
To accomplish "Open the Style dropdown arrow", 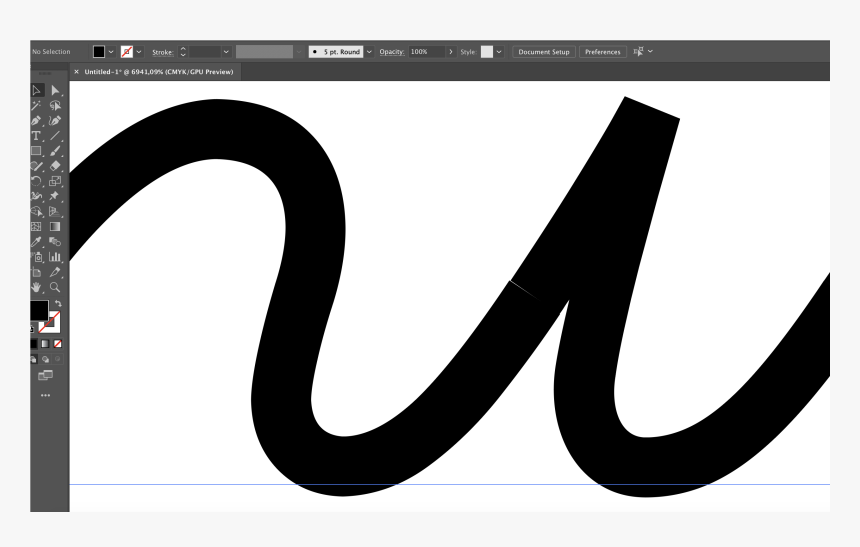I will point(499,52).
